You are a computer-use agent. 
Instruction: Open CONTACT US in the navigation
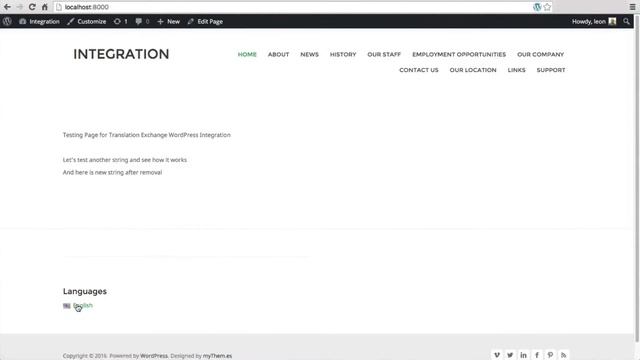[x=419, y=70]
